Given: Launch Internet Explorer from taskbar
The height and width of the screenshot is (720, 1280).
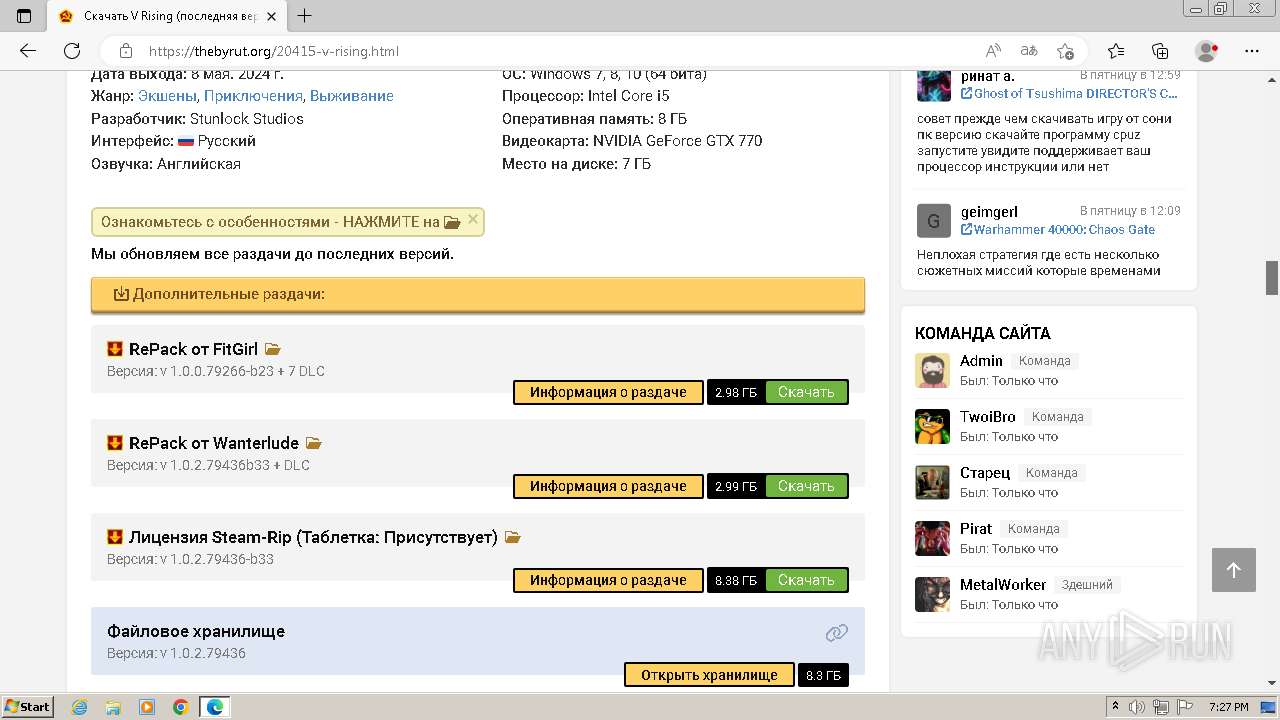Looking at the screenshot, I should click(x=79, y=707).
